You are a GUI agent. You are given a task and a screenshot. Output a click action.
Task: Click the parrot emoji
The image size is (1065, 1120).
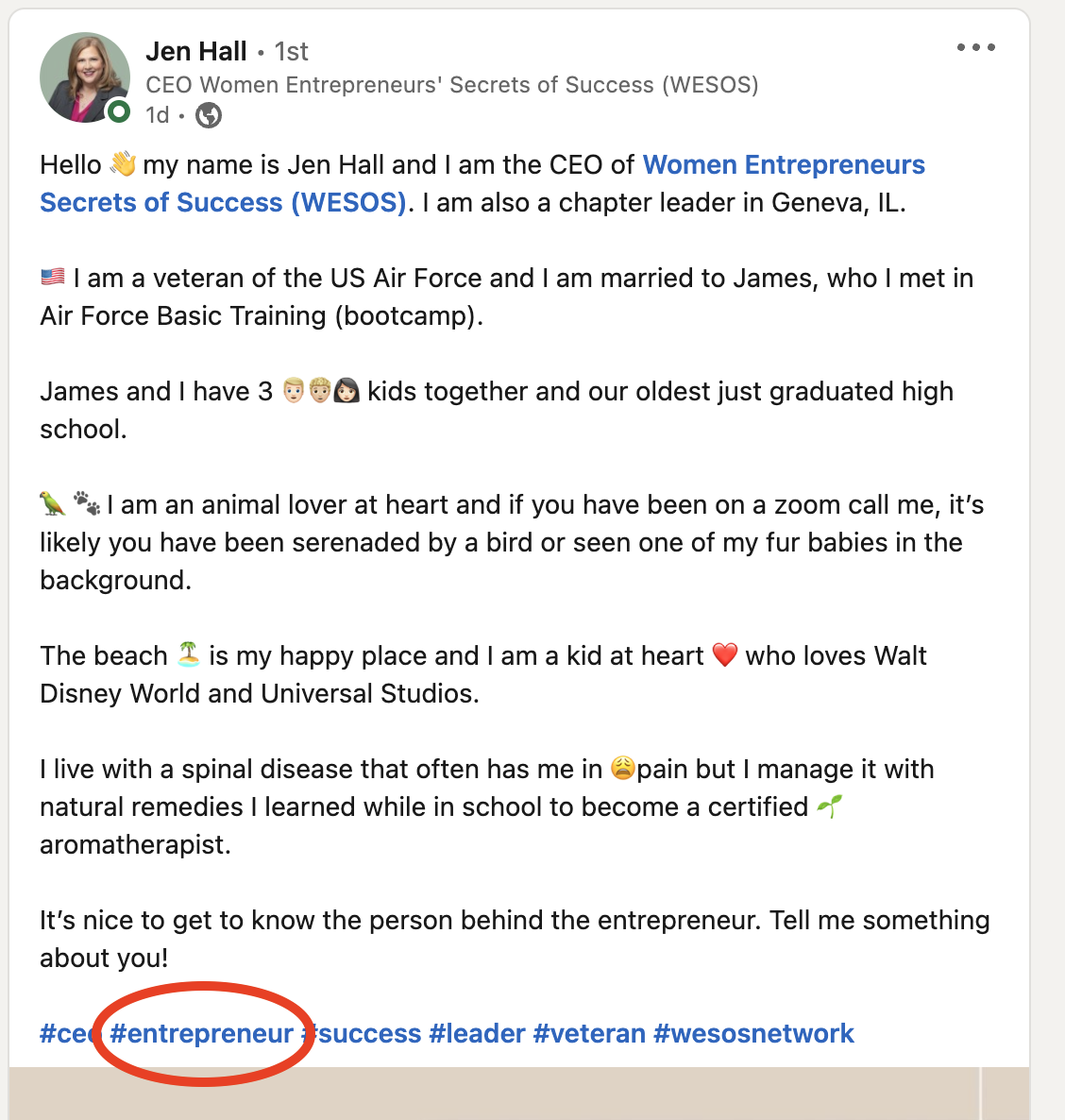tap(53, 503)
